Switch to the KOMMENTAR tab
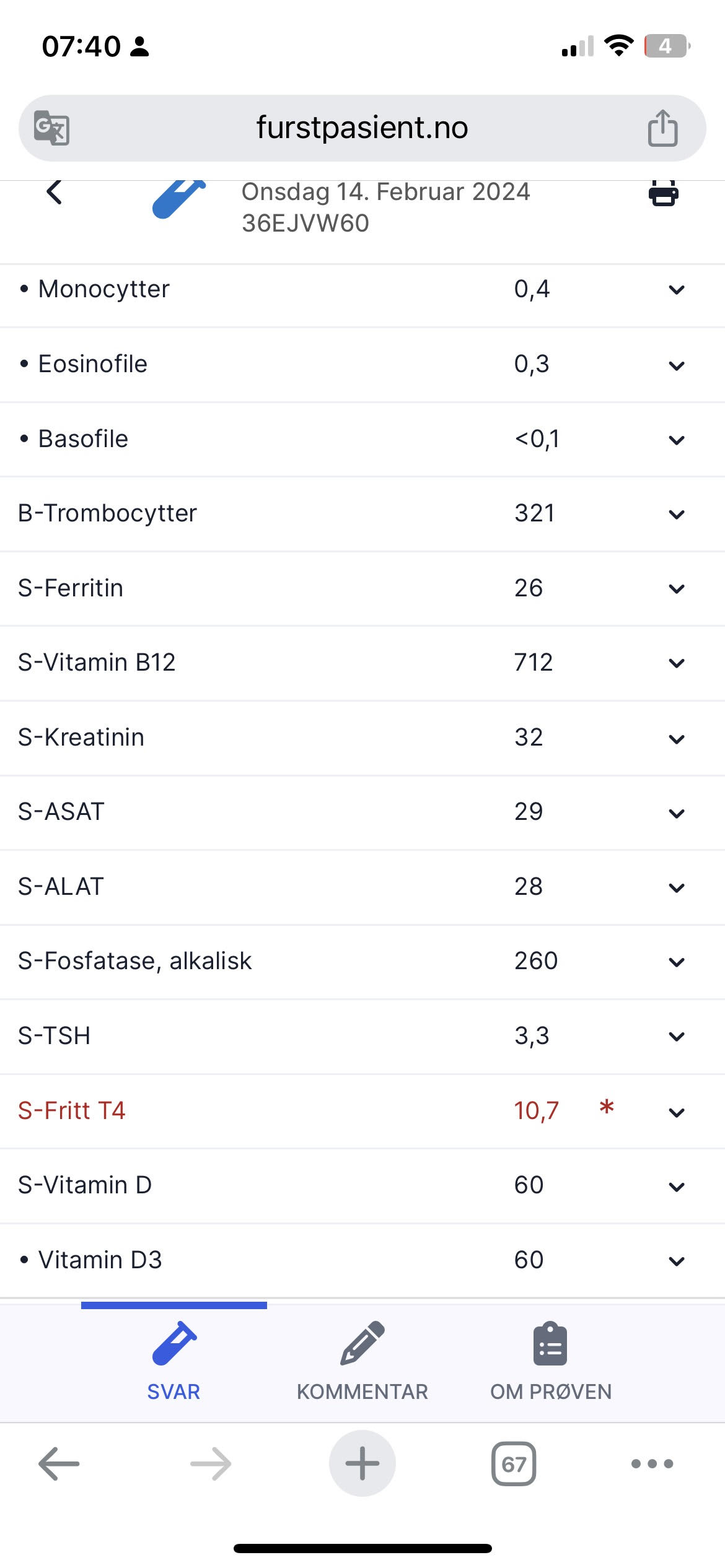 click(362, 1362)
